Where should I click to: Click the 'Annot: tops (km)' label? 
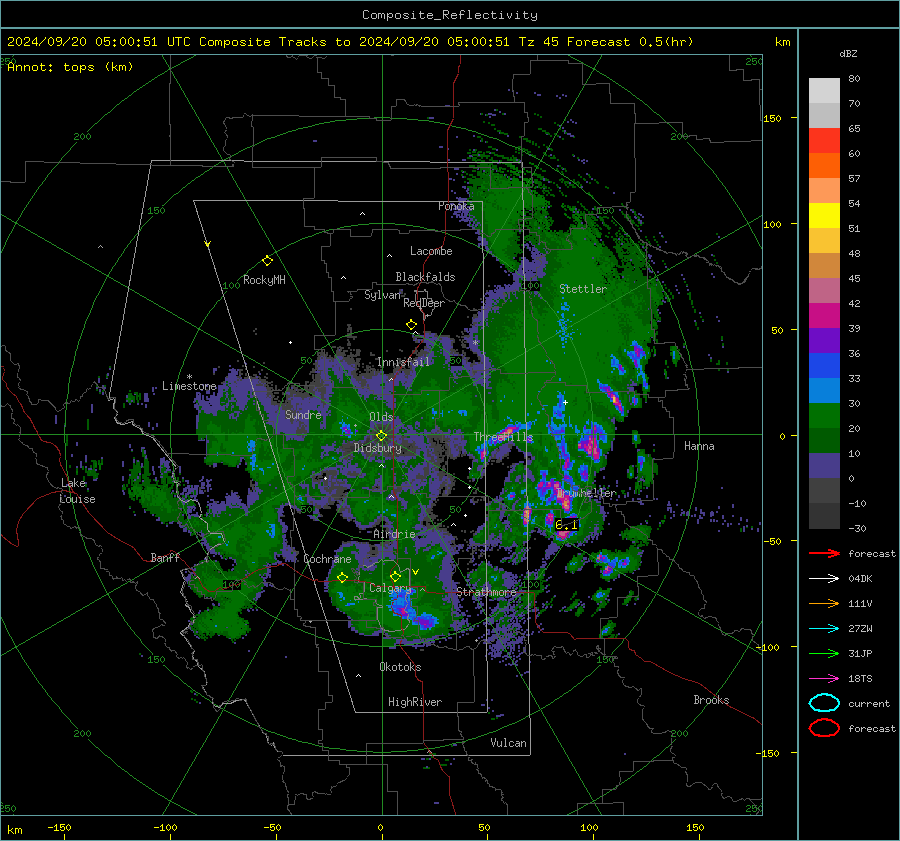click(70, 67)
